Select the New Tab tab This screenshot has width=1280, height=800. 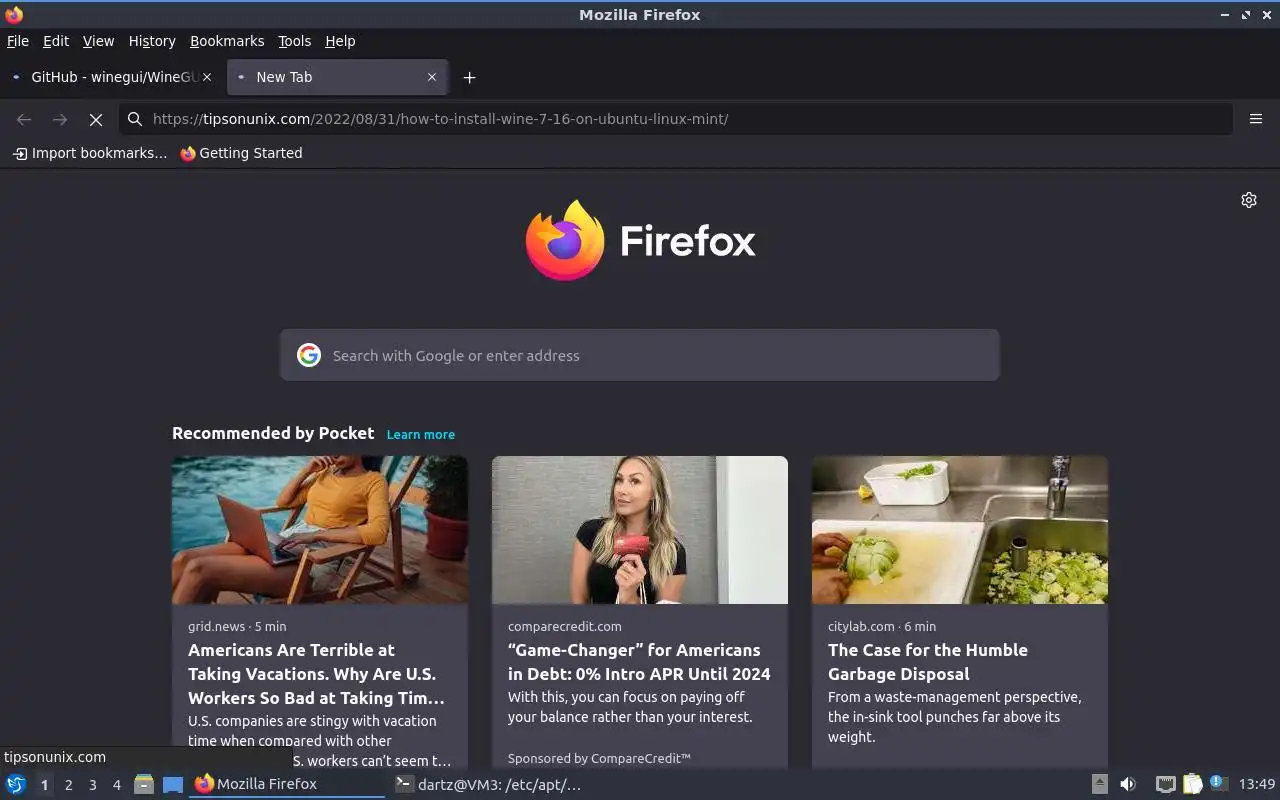coord(337,77)
